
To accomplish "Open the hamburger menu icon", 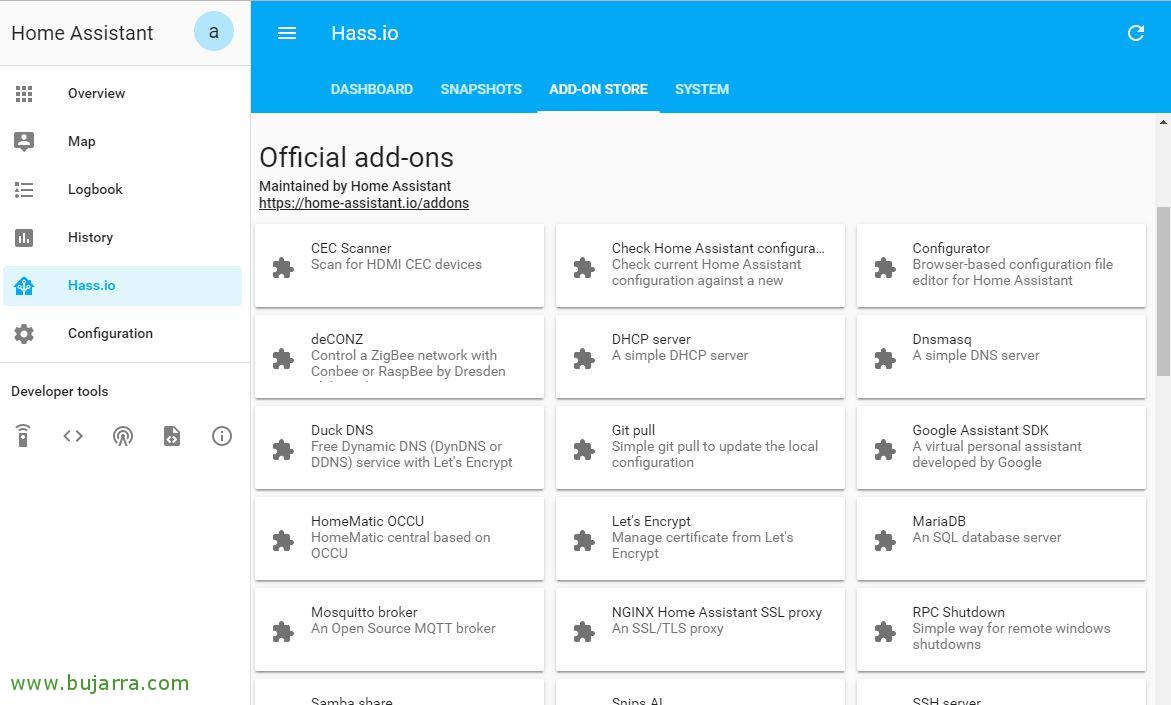I will click(x=287, y=33).
